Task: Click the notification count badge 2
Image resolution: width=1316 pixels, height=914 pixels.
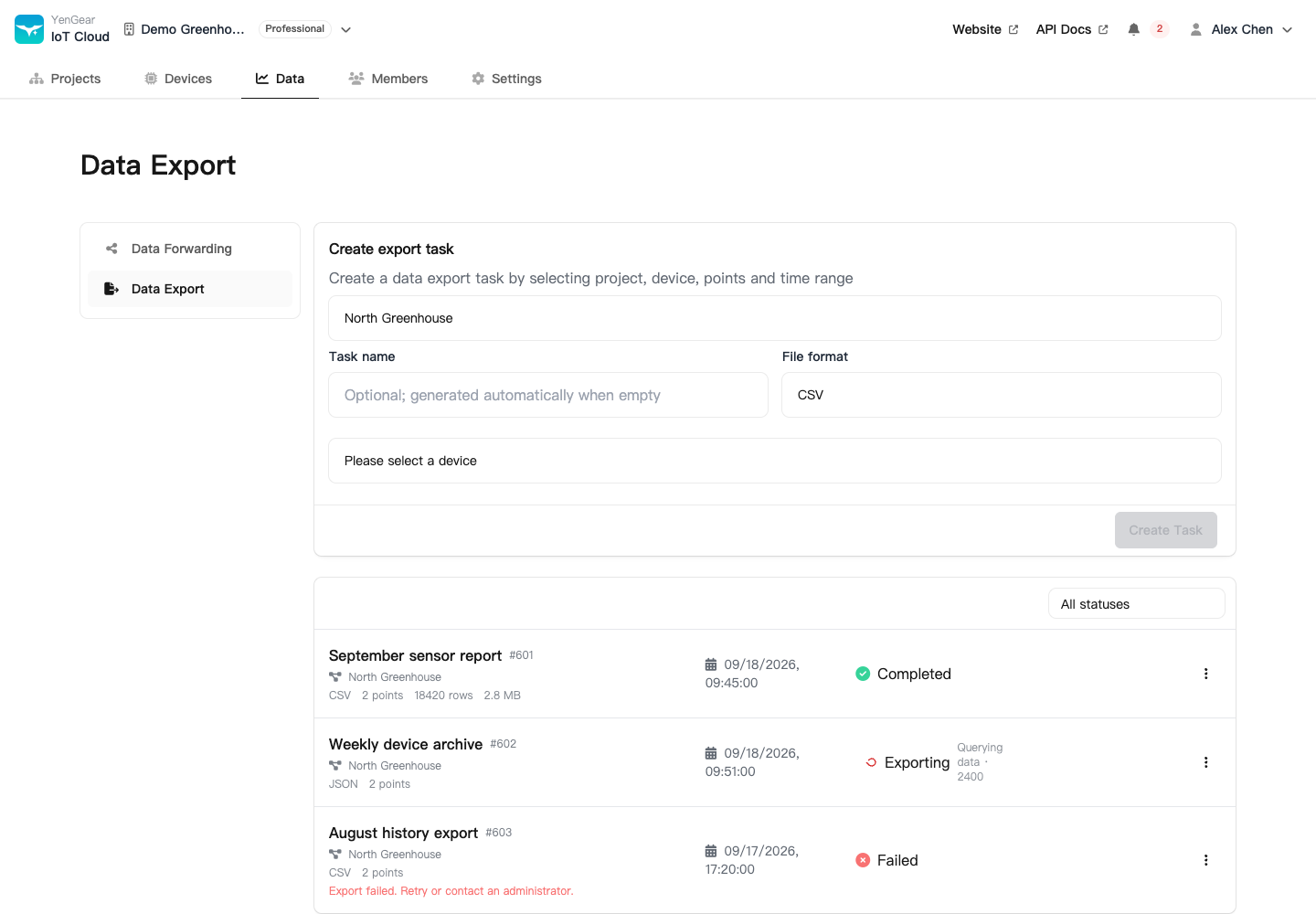Action: click(x=1160, y=29)
